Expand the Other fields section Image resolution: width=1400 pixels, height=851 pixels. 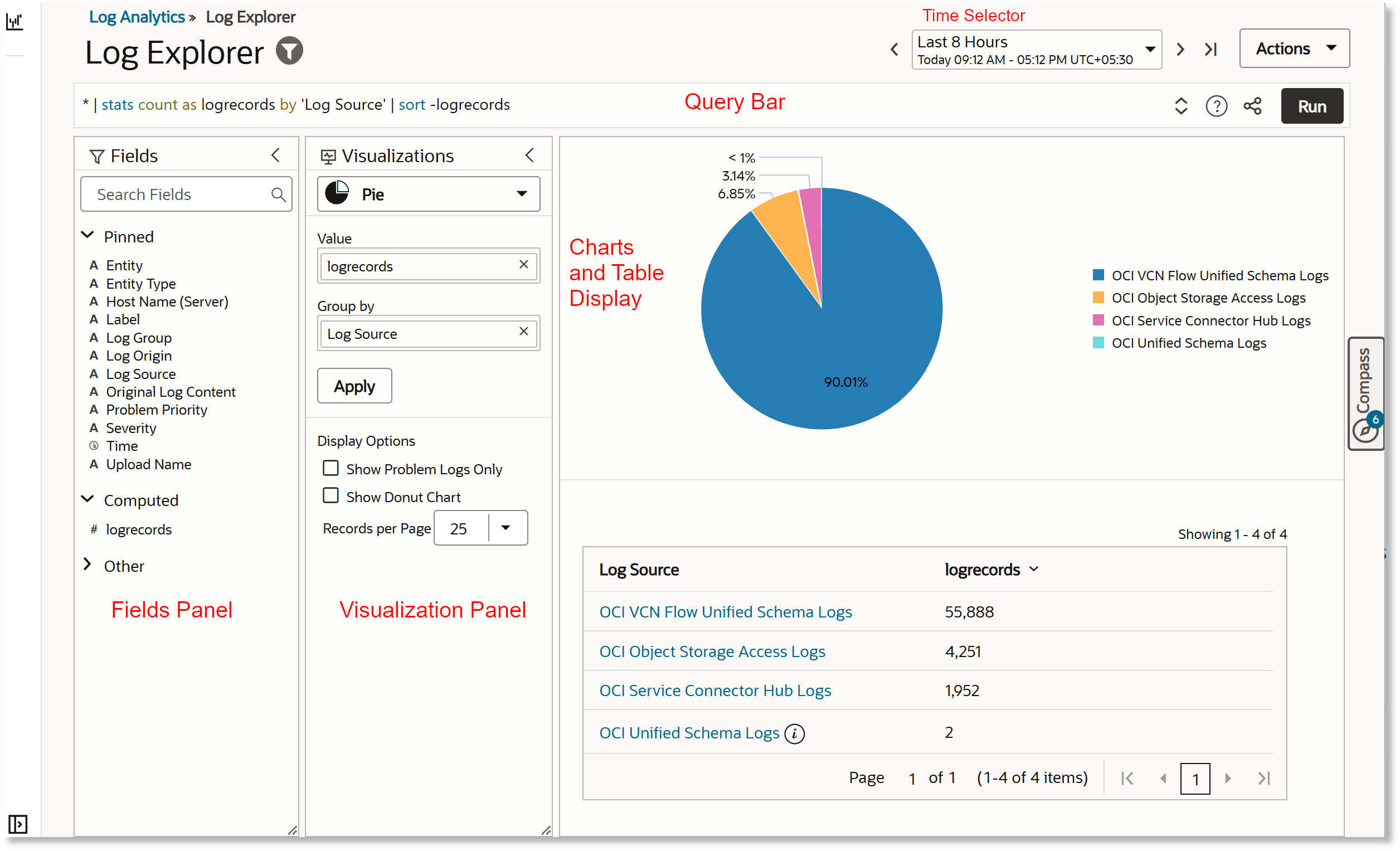tap(88, 565)
